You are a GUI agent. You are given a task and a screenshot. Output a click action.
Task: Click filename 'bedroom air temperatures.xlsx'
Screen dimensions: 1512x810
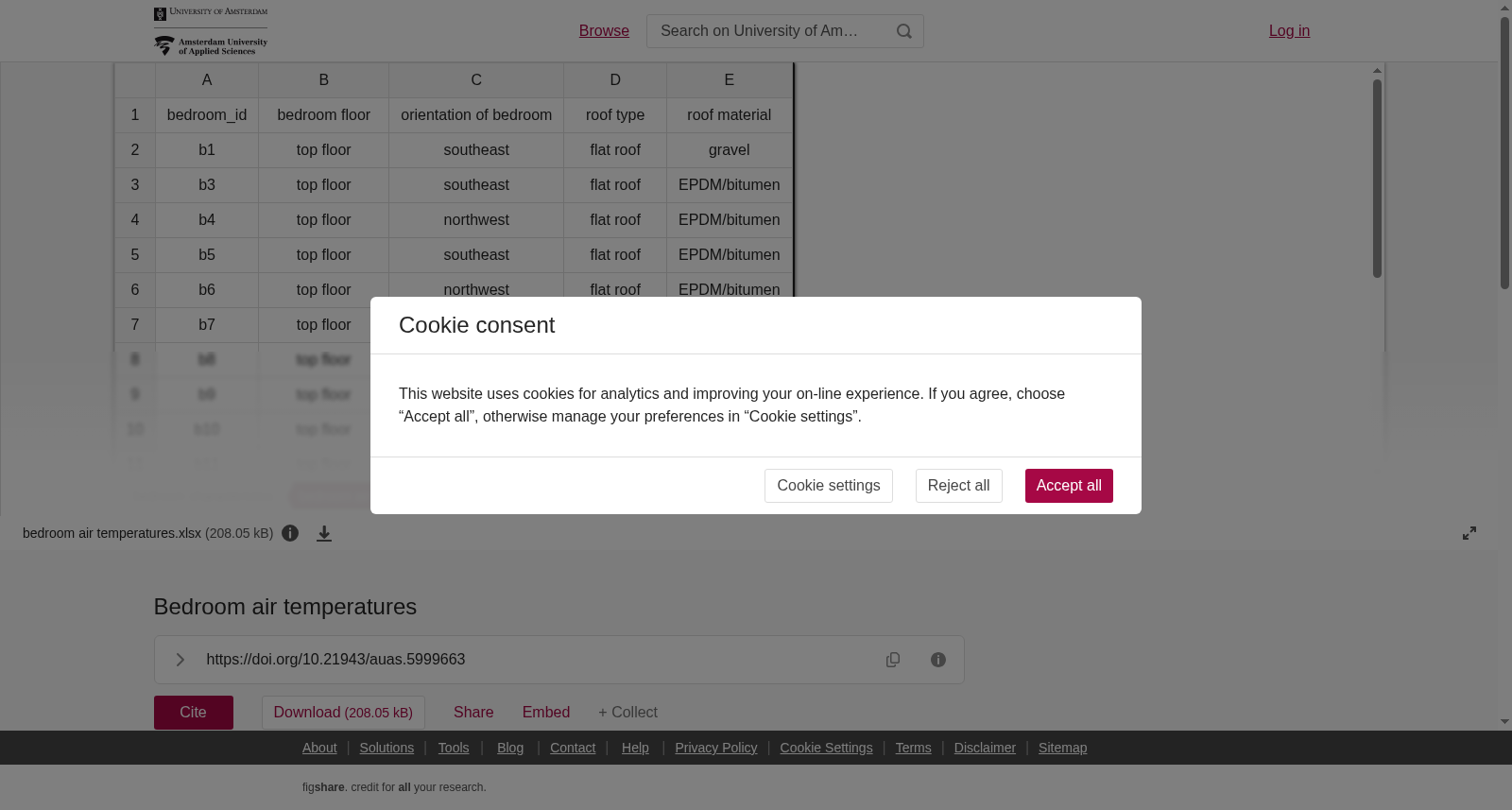tap(112, 533)
